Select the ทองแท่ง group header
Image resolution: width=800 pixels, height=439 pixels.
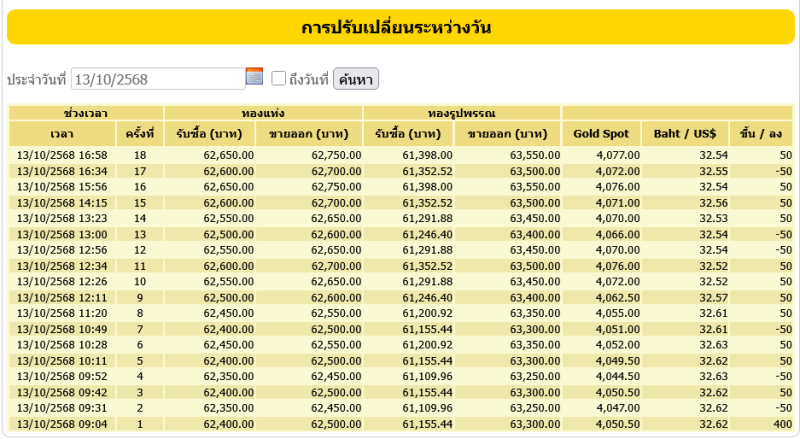pyautogui.click(x=263, y=112)
